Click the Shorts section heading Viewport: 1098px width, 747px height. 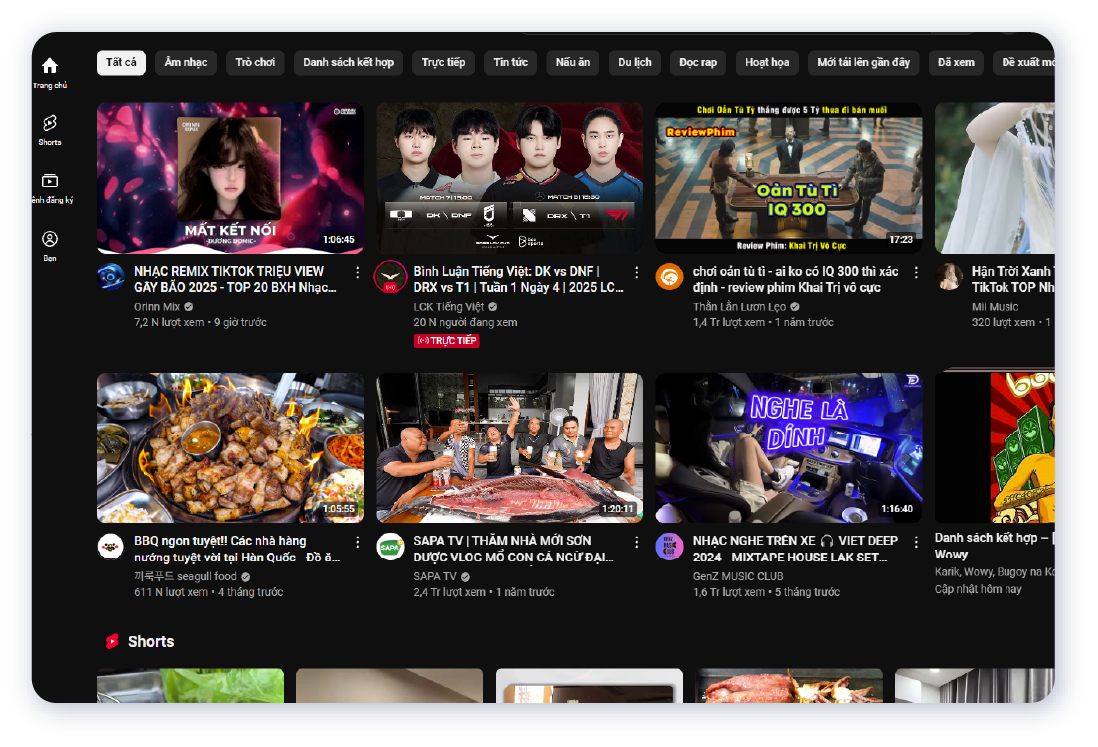click(151, 641)
